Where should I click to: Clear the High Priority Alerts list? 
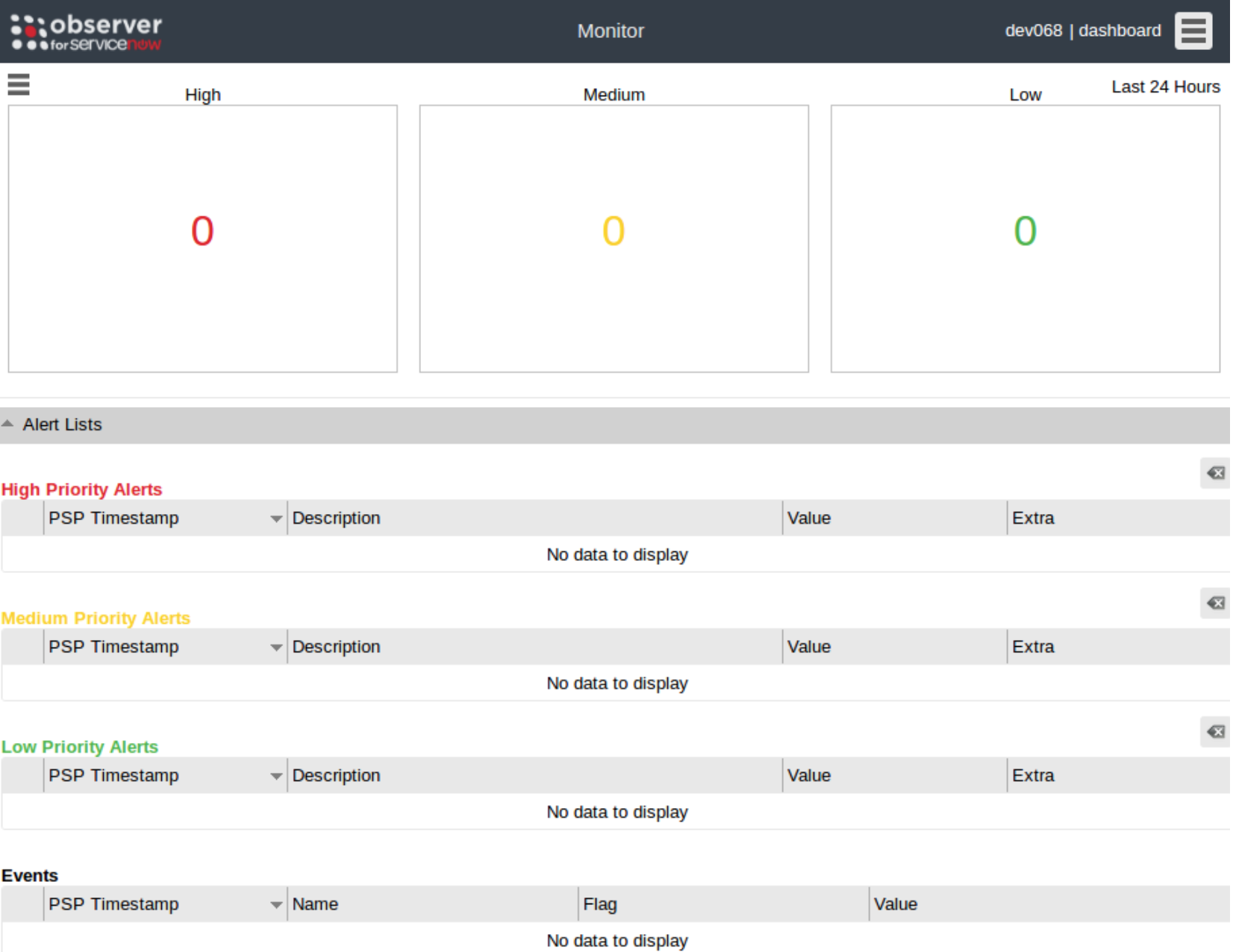point(1214,473)
